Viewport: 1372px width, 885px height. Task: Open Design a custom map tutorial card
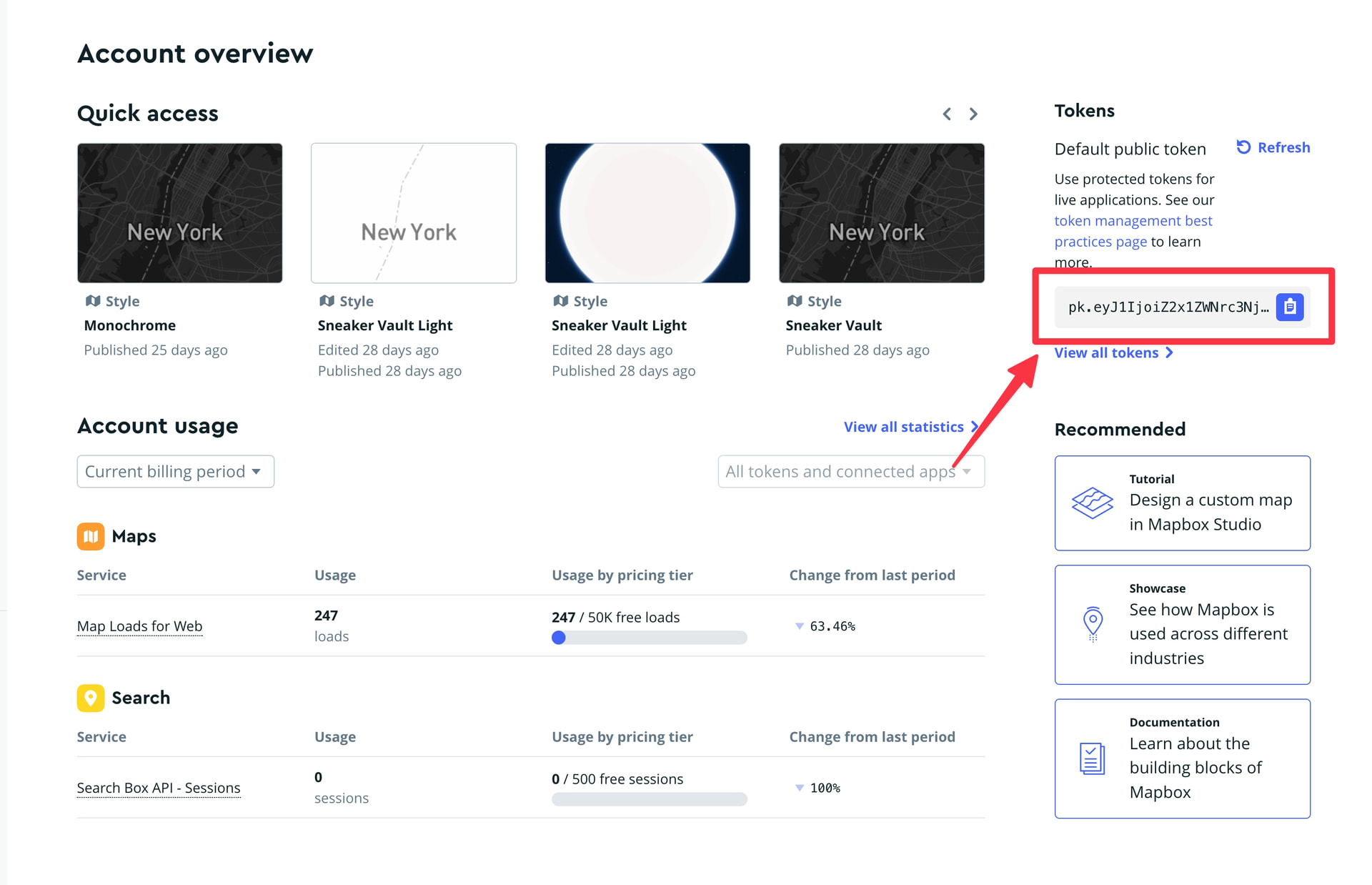point(1183,503)
